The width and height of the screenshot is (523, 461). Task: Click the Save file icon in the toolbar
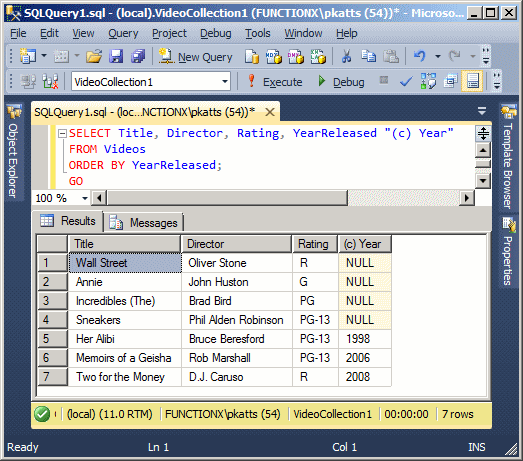pyautogui.click(x=116, y=56)
